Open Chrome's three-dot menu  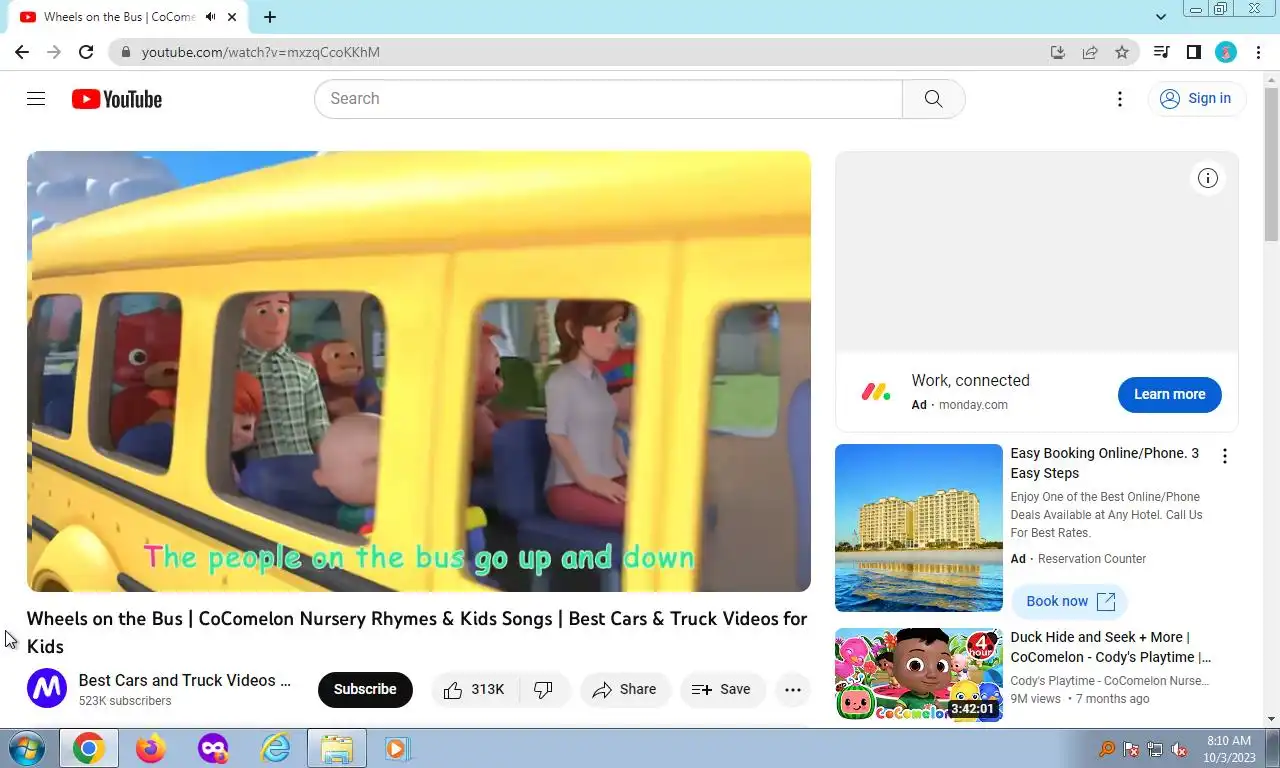point(1257,52)
